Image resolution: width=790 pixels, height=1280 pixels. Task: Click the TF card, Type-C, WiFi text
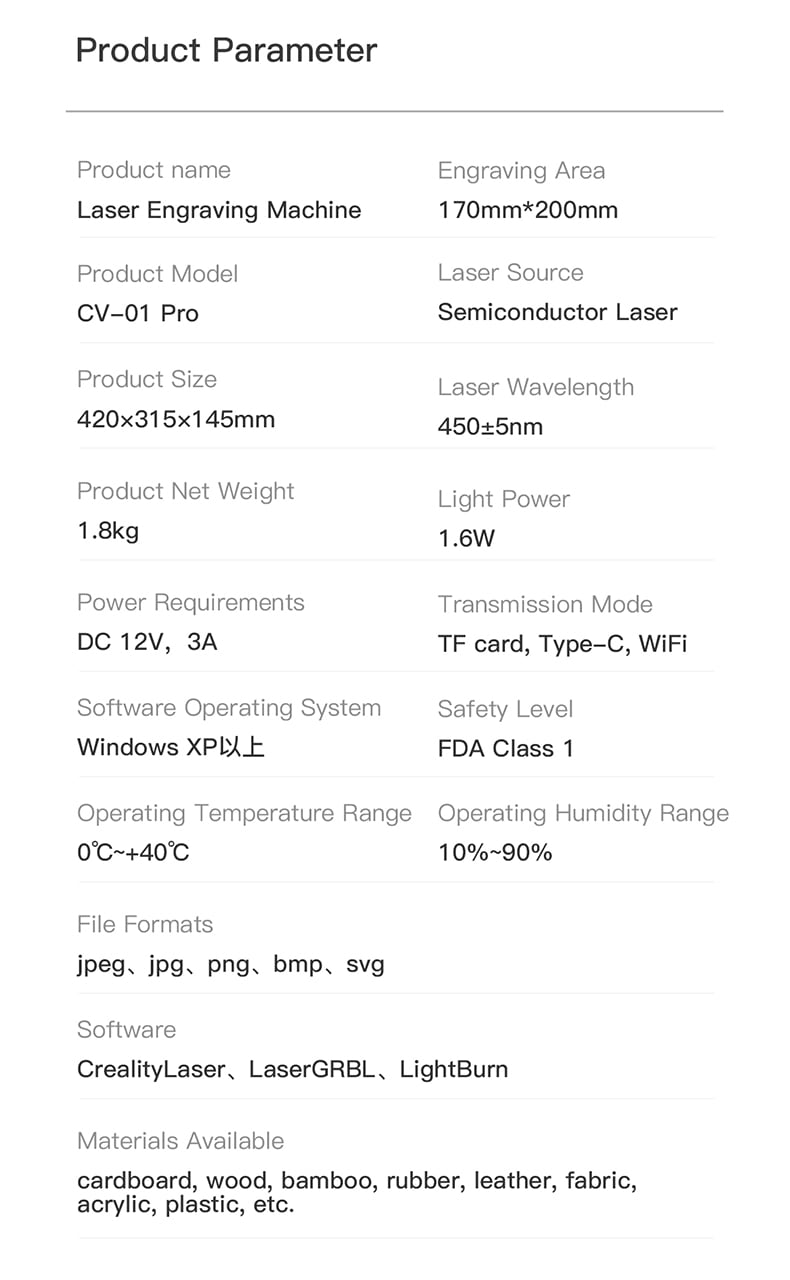pos(563,644)
